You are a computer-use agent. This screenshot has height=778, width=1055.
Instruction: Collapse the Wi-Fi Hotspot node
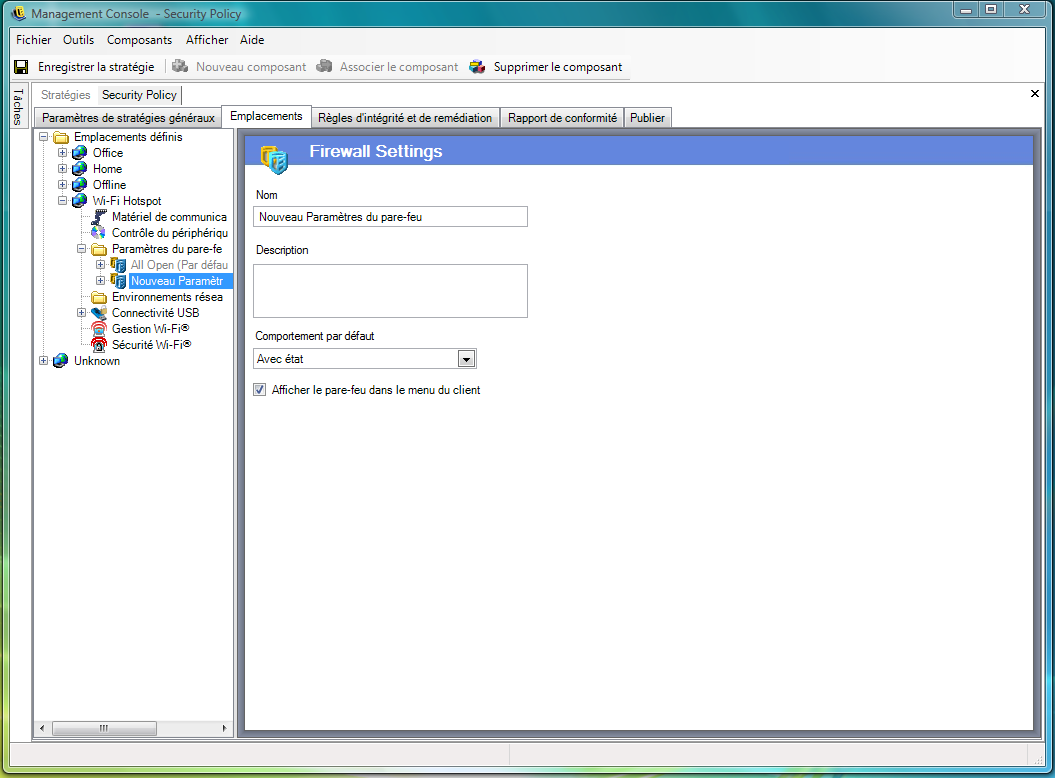[x=63, y=201]
